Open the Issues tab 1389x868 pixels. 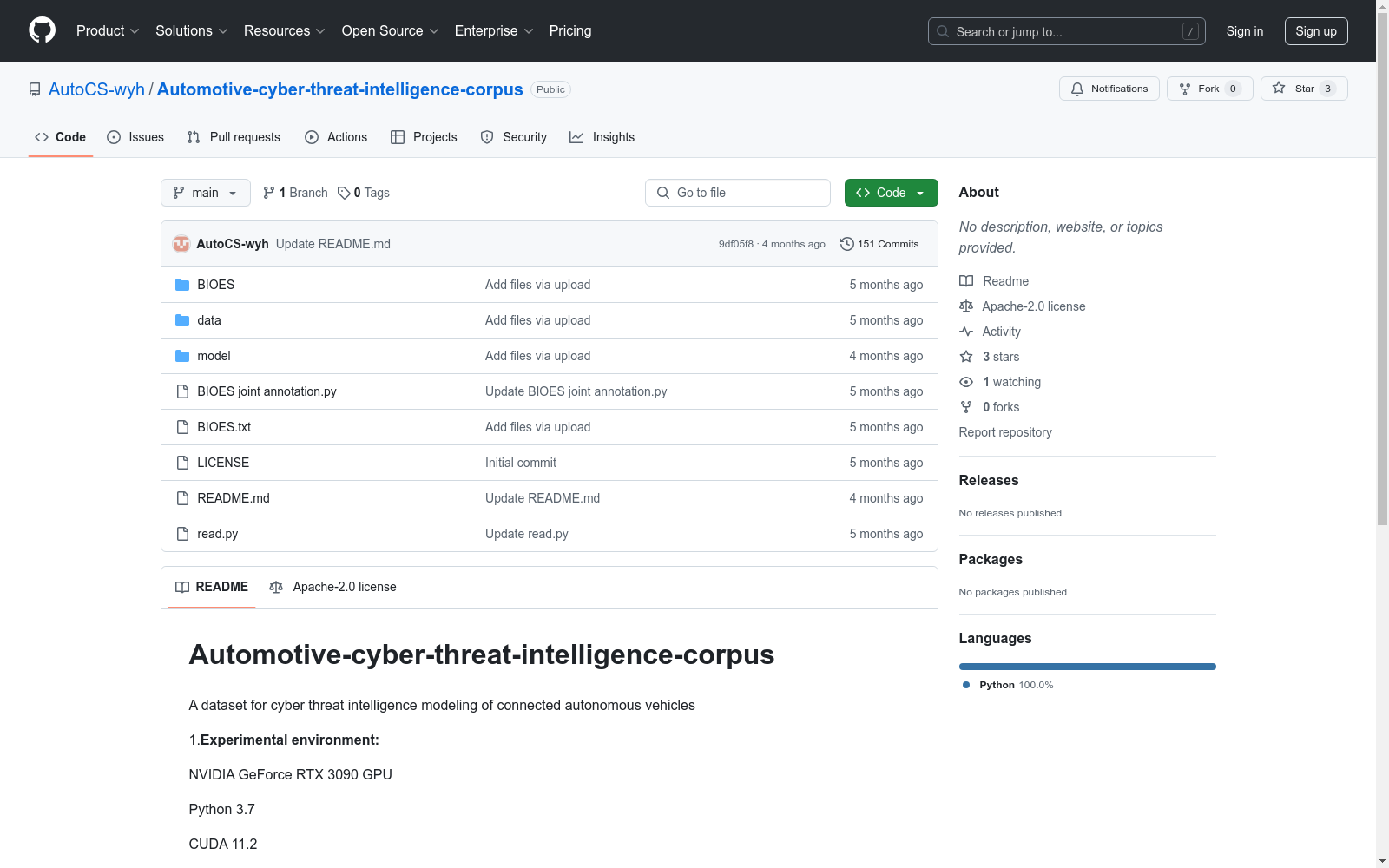(135, 137)
